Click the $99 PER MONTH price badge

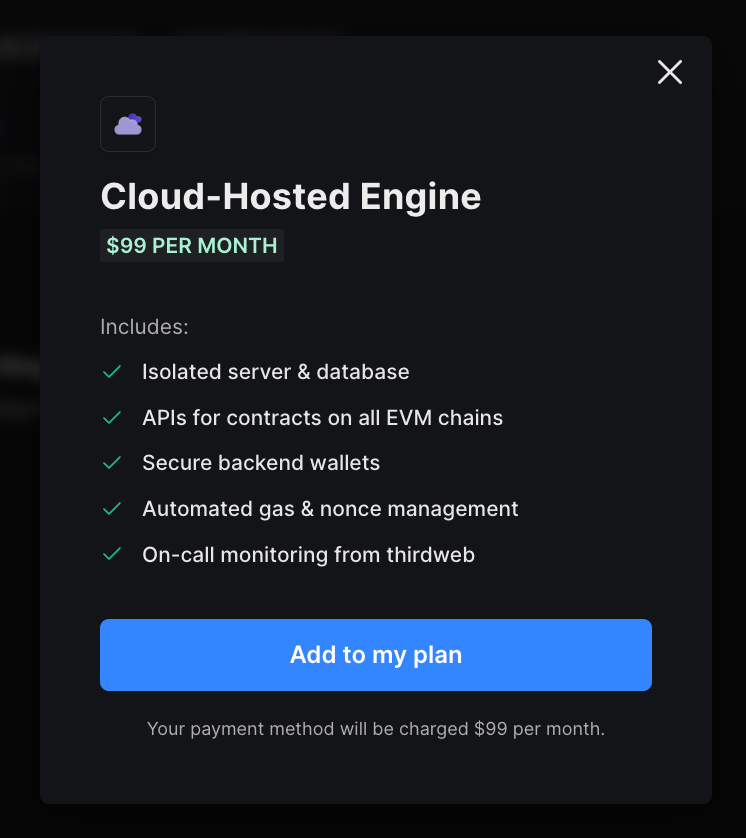click(192, 245)
